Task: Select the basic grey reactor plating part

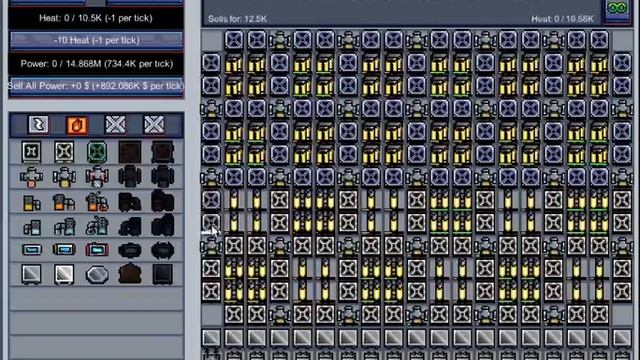Action: 31,274
